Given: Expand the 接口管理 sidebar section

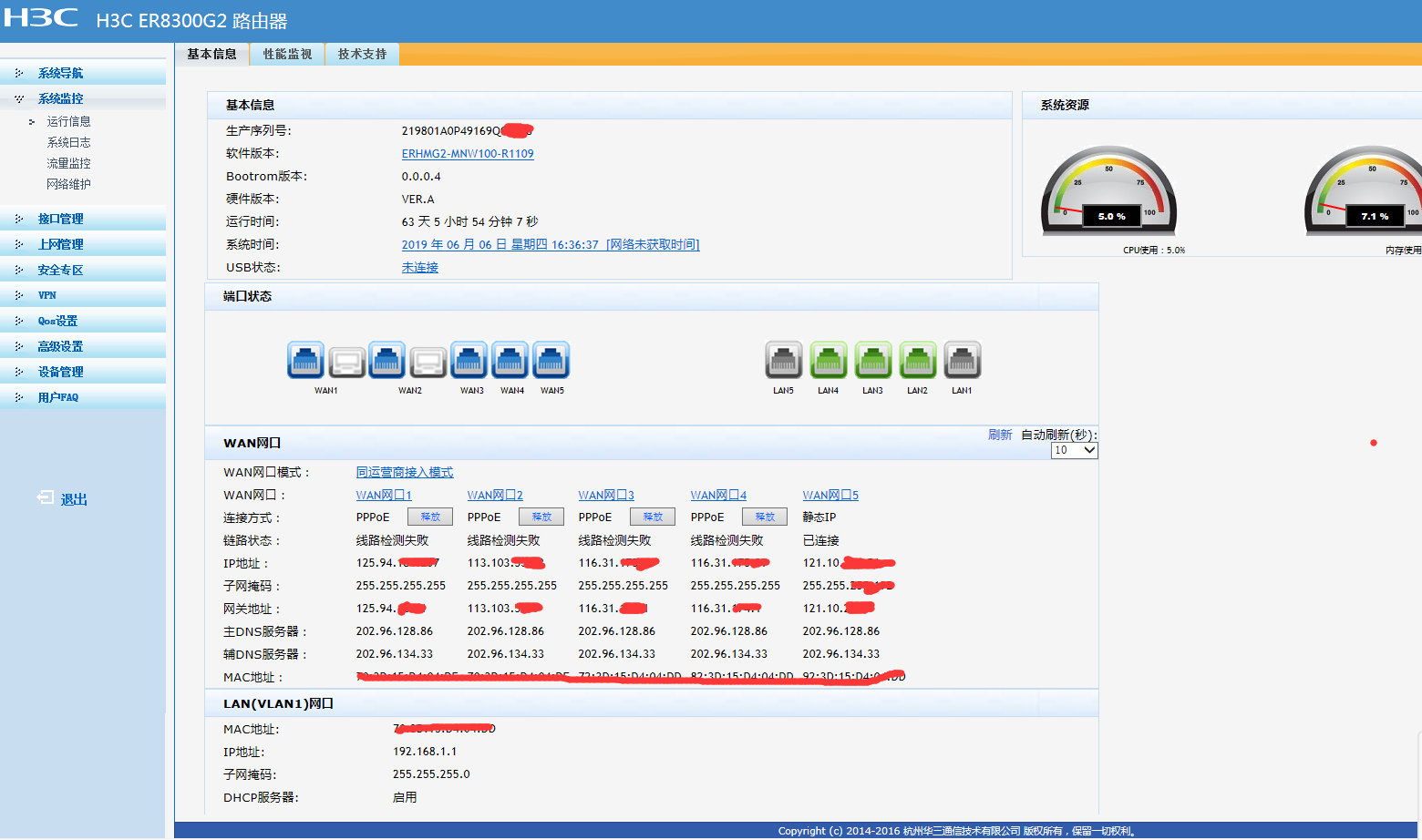Looking at the screenshot, I should click(60, 219).
